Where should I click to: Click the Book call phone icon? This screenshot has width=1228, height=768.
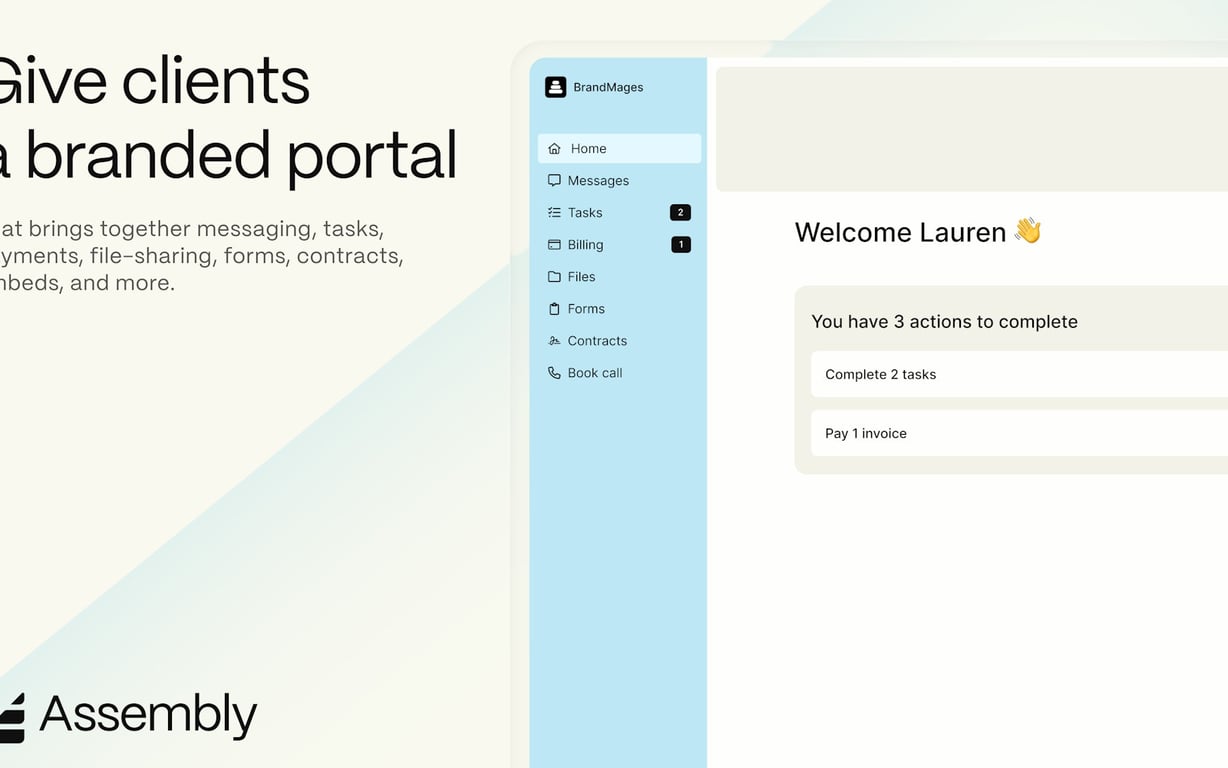click(x=554, y=372)
